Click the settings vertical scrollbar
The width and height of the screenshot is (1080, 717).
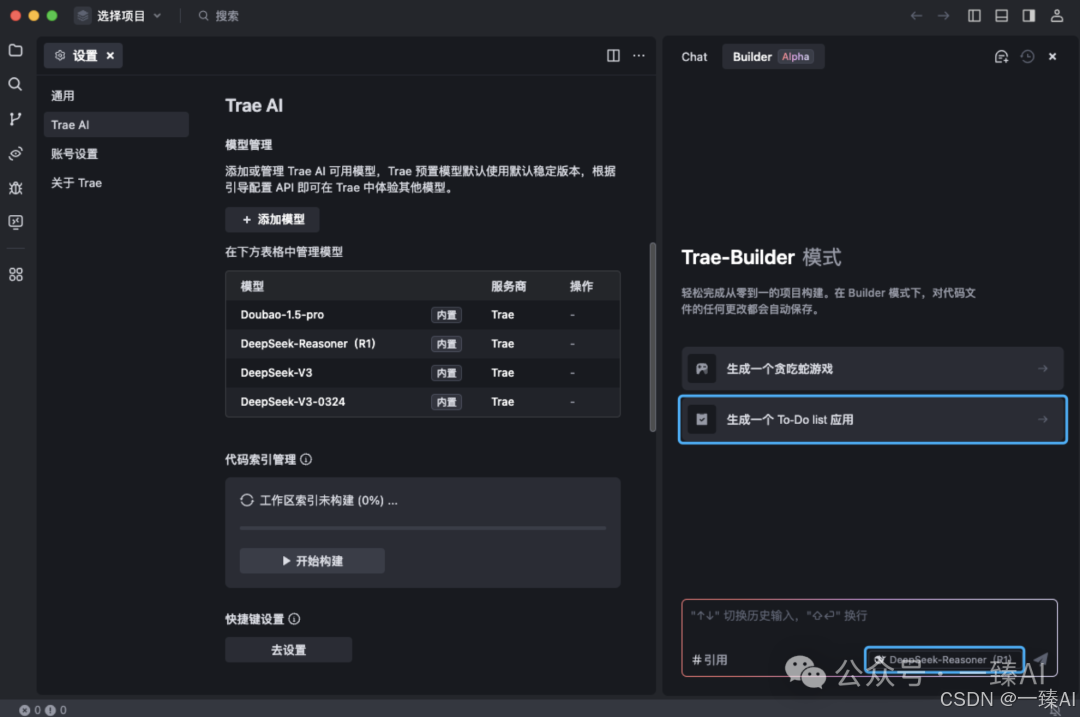652,337
